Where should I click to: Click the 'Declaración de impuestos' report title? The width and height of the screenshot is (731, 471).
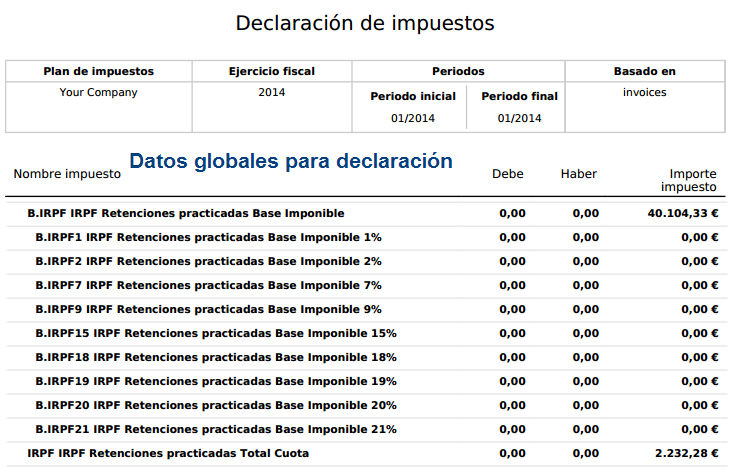(365, 23)
